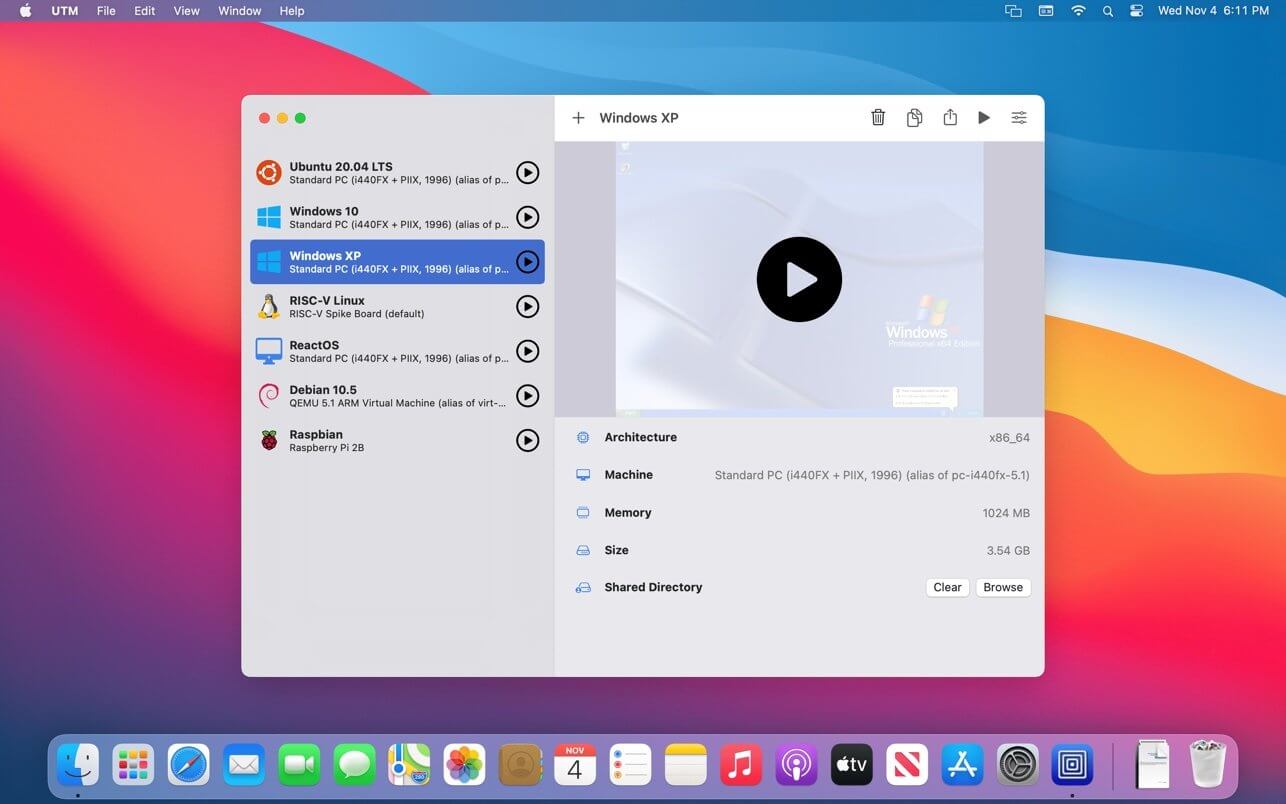The height and width of the screenshot is (804, 1286).
Task: Click the Wi-Fi menu bar icon
Action: [x=1078, y=11]
